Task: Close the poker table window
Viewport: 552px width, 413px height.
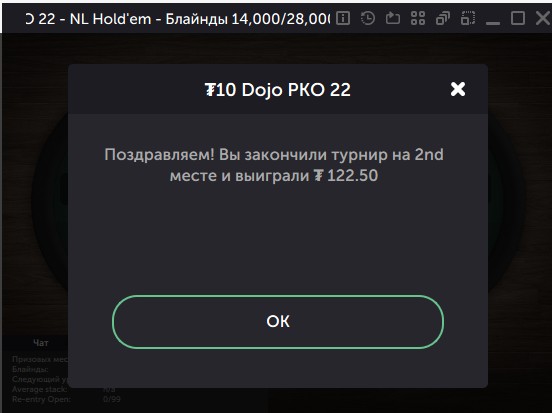Action: tap(543, 18)
